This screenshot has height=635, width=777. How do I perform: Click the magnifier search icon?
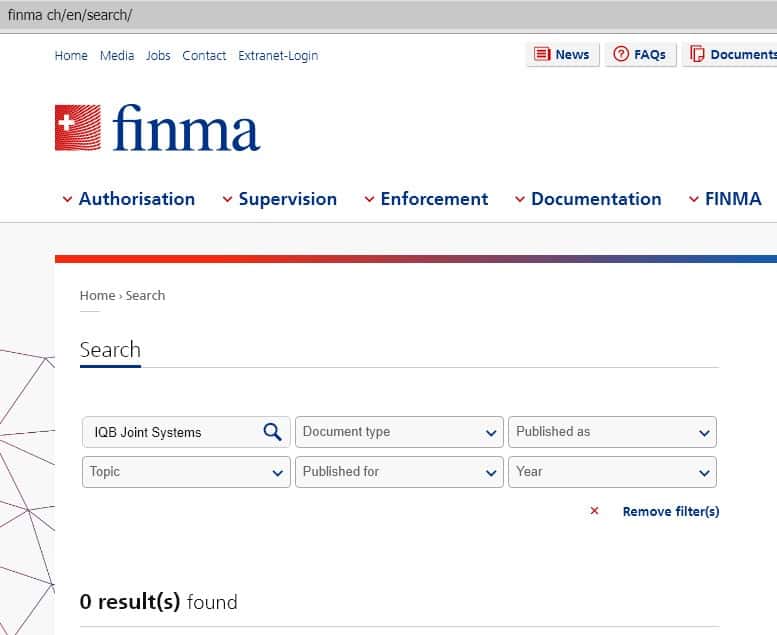(x=272, y=432)
